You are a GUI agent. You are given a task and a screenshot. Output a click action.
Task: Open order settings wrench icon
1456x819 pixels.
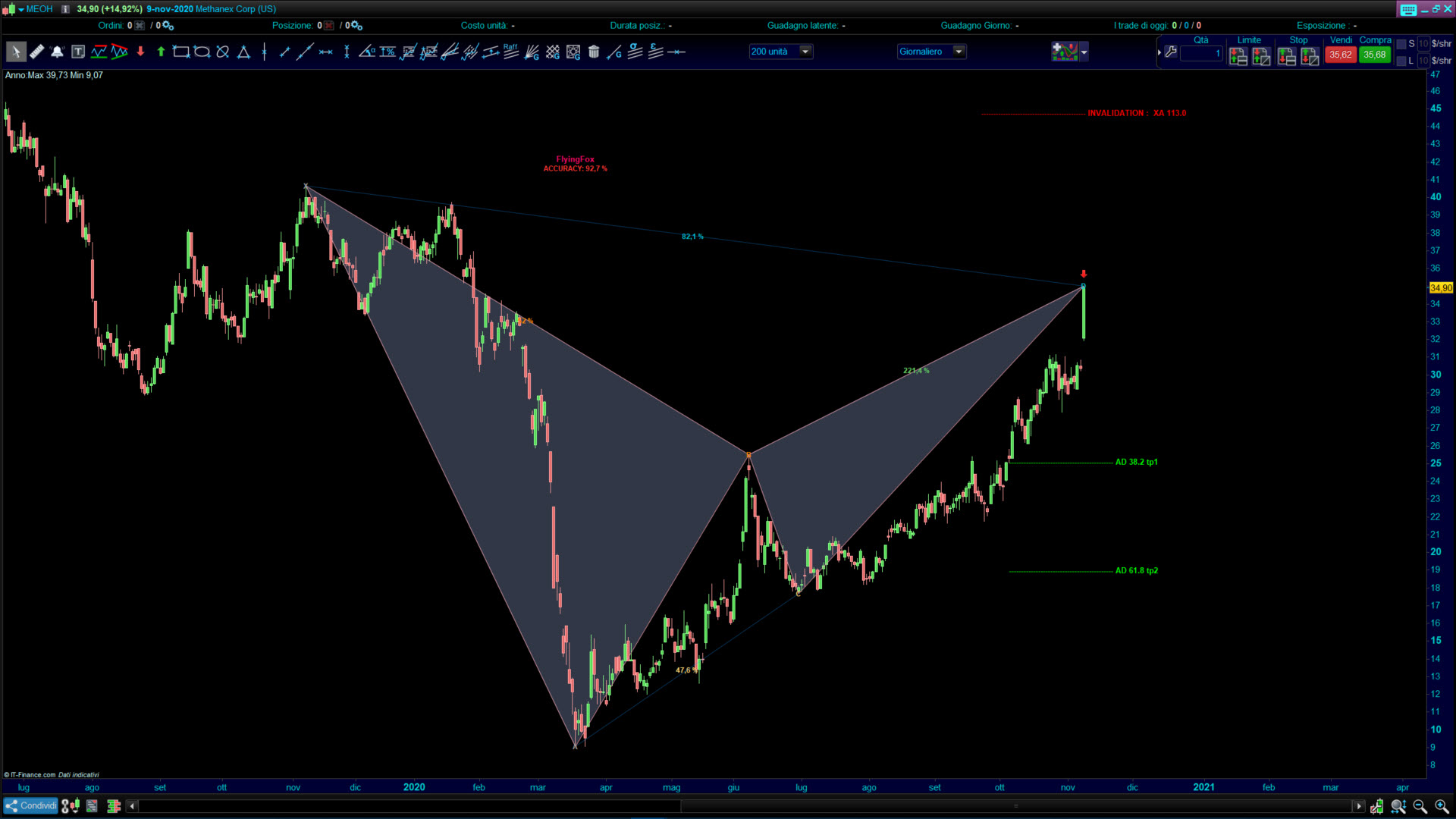(1171, 52)
